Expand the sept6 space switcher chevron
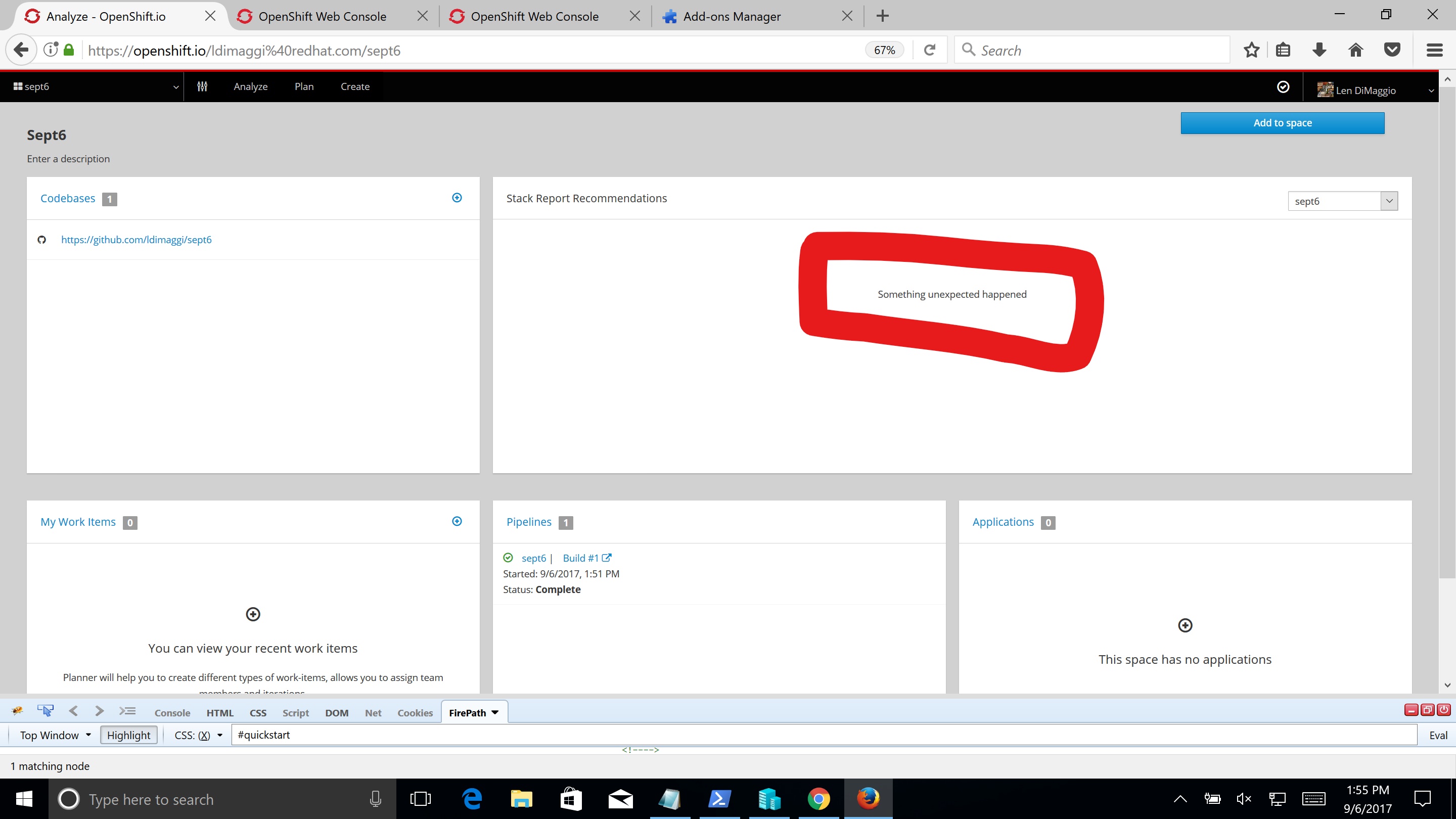 pyautogui.click(x=175, y=86)
